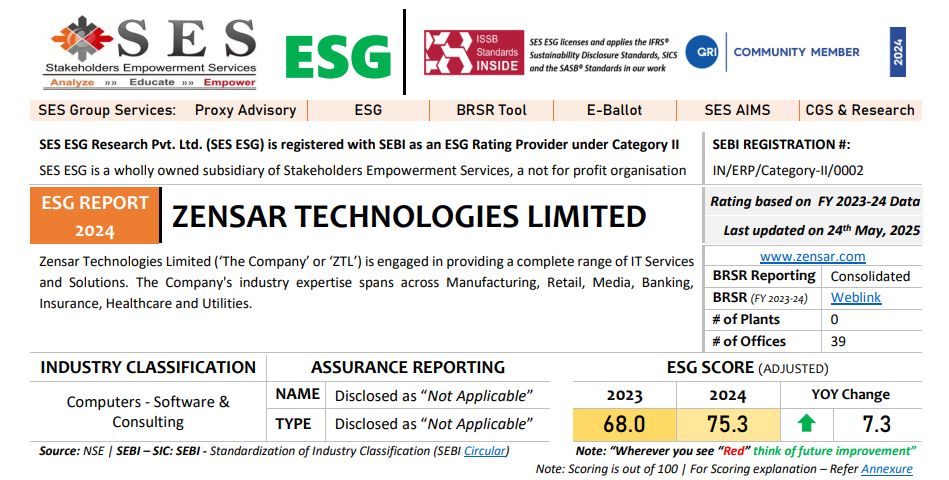The height and width of the screenshot is (480, 949).
Task: Click the green upward arrow YOY indicator
Action: click(x=806, y=423)
